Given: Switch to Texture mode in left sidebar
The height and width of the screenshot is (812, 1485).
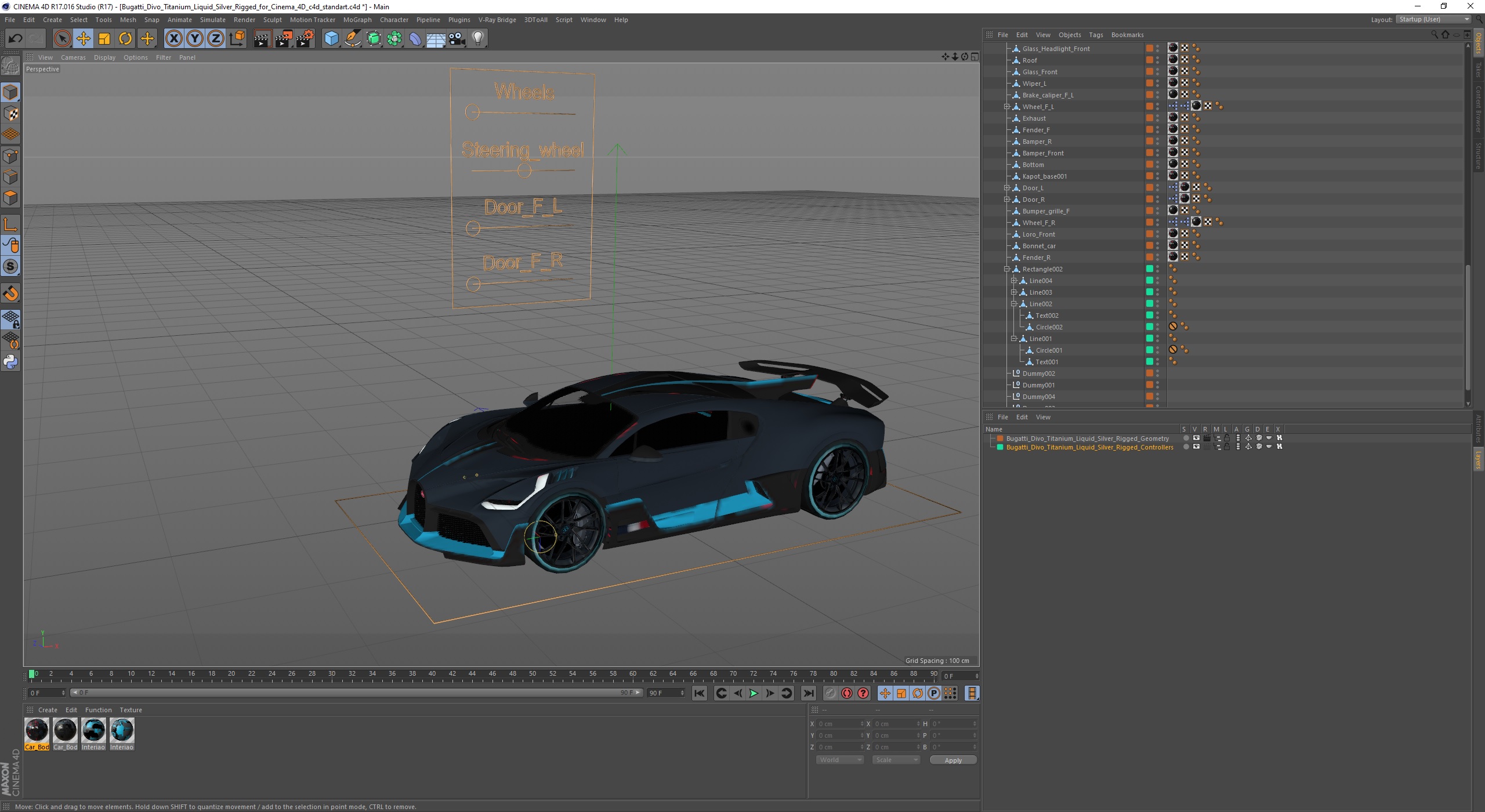Looking at the screenshot, I should [10, 113].
